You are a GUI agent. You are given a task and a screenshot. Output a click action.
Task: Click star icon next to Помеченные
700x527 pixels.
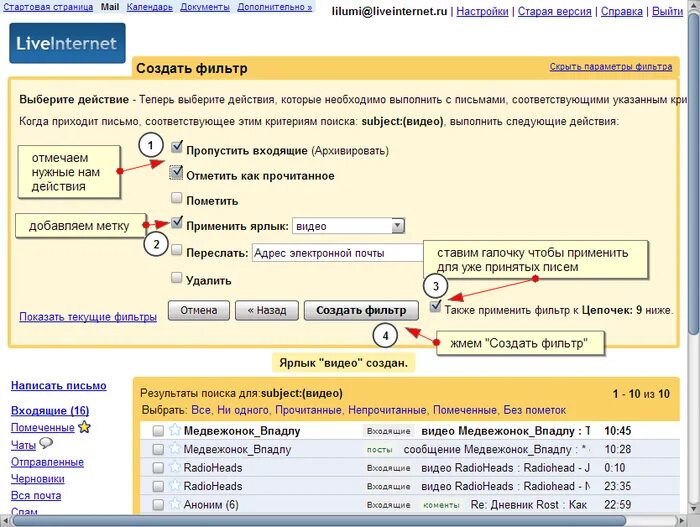pos(84,427)
